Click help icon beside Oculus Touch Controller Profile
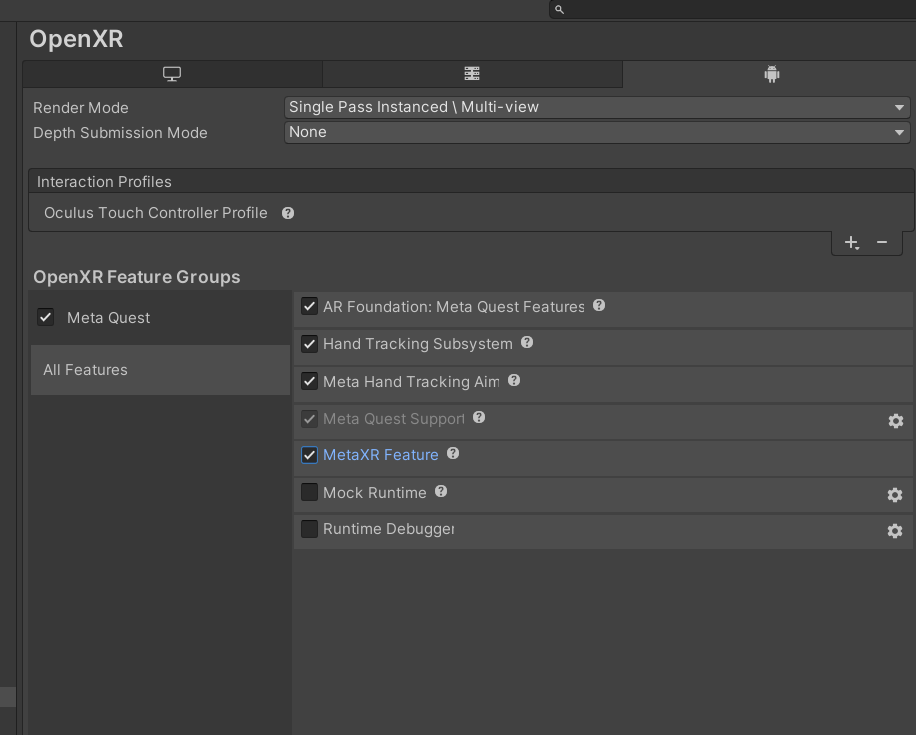The height and width of the screenshot is (735, 916). (288, 213)
